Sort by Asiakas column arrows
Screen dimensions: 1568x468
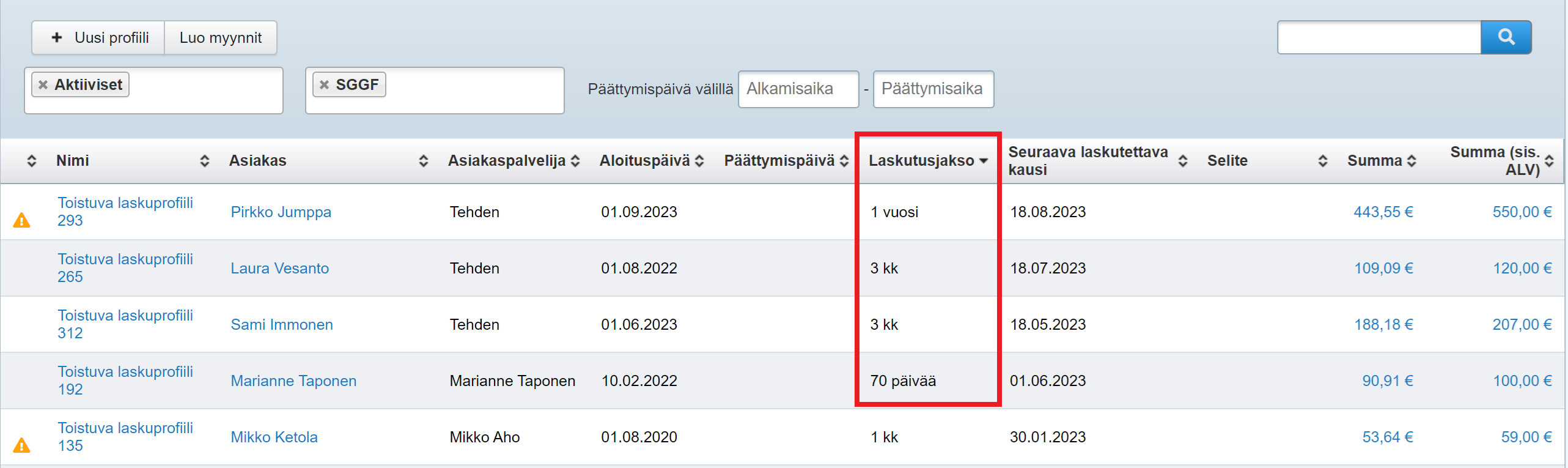tap(423, 161)
